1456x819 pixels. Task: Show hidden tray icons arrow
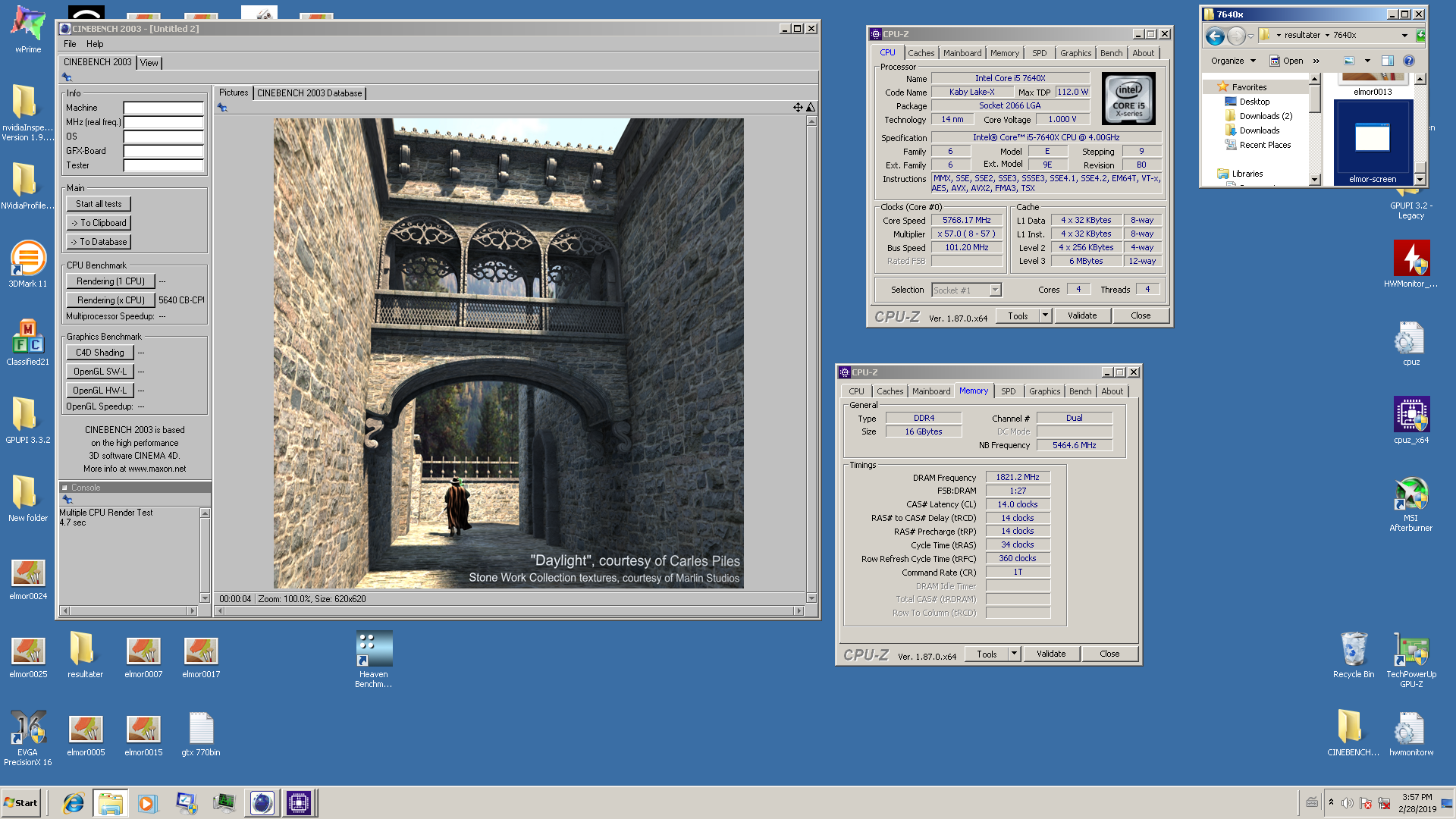[1331, 802]
